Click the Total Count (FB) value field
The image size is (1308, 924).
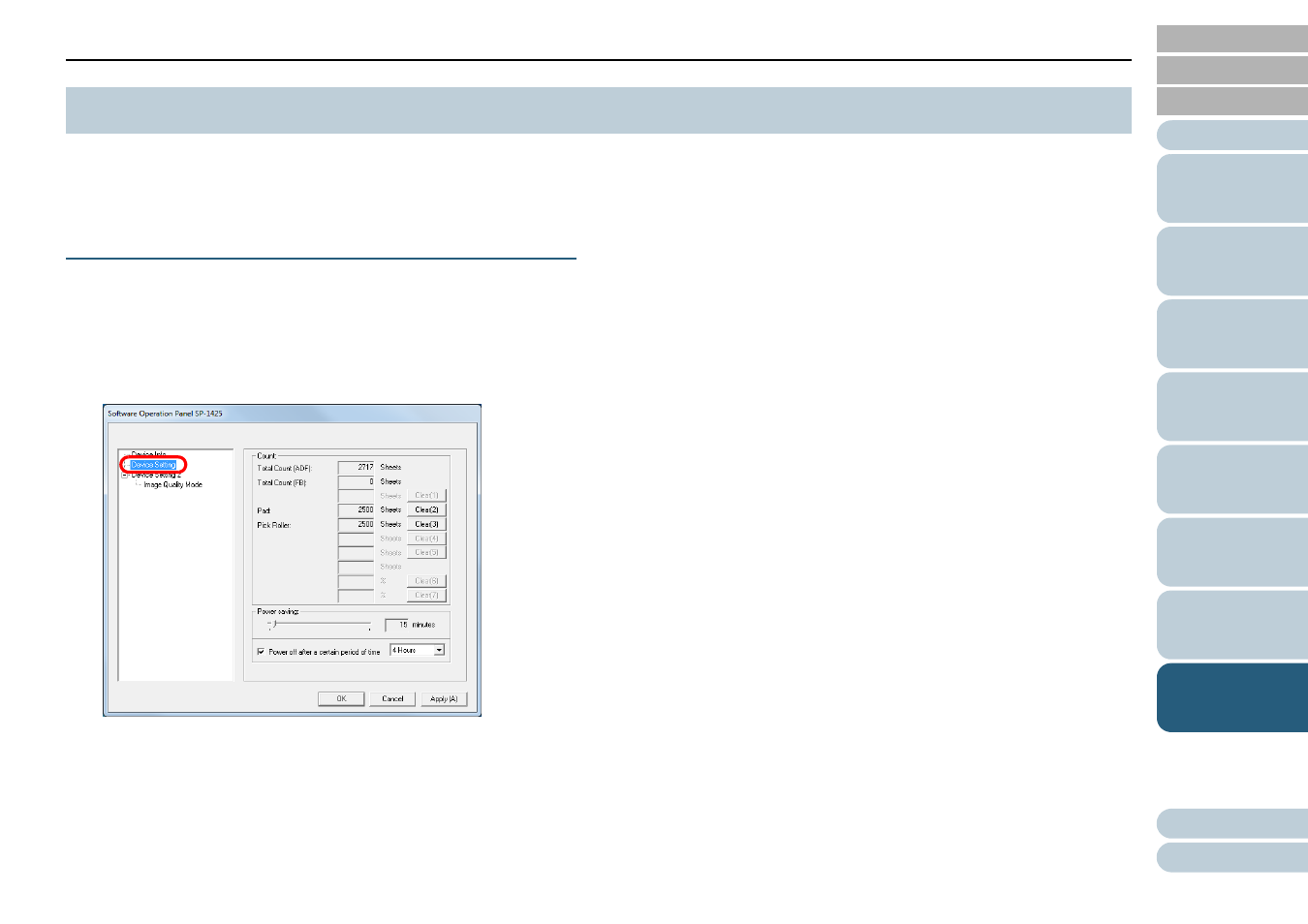356,482
